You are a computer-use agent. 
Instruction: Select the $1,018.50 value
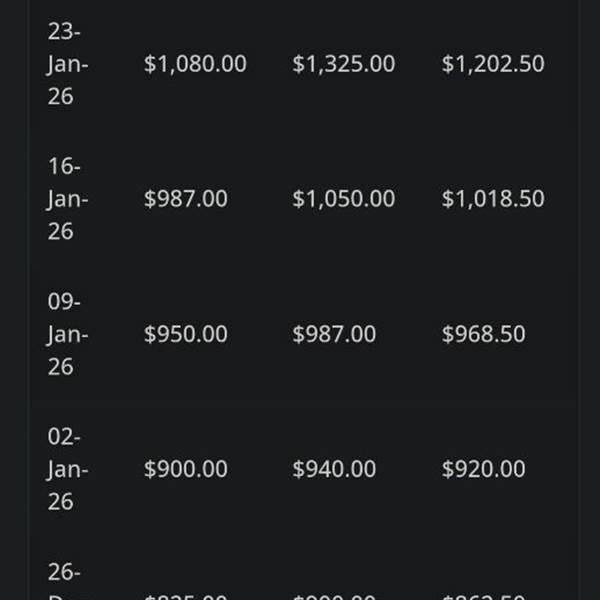493,199
